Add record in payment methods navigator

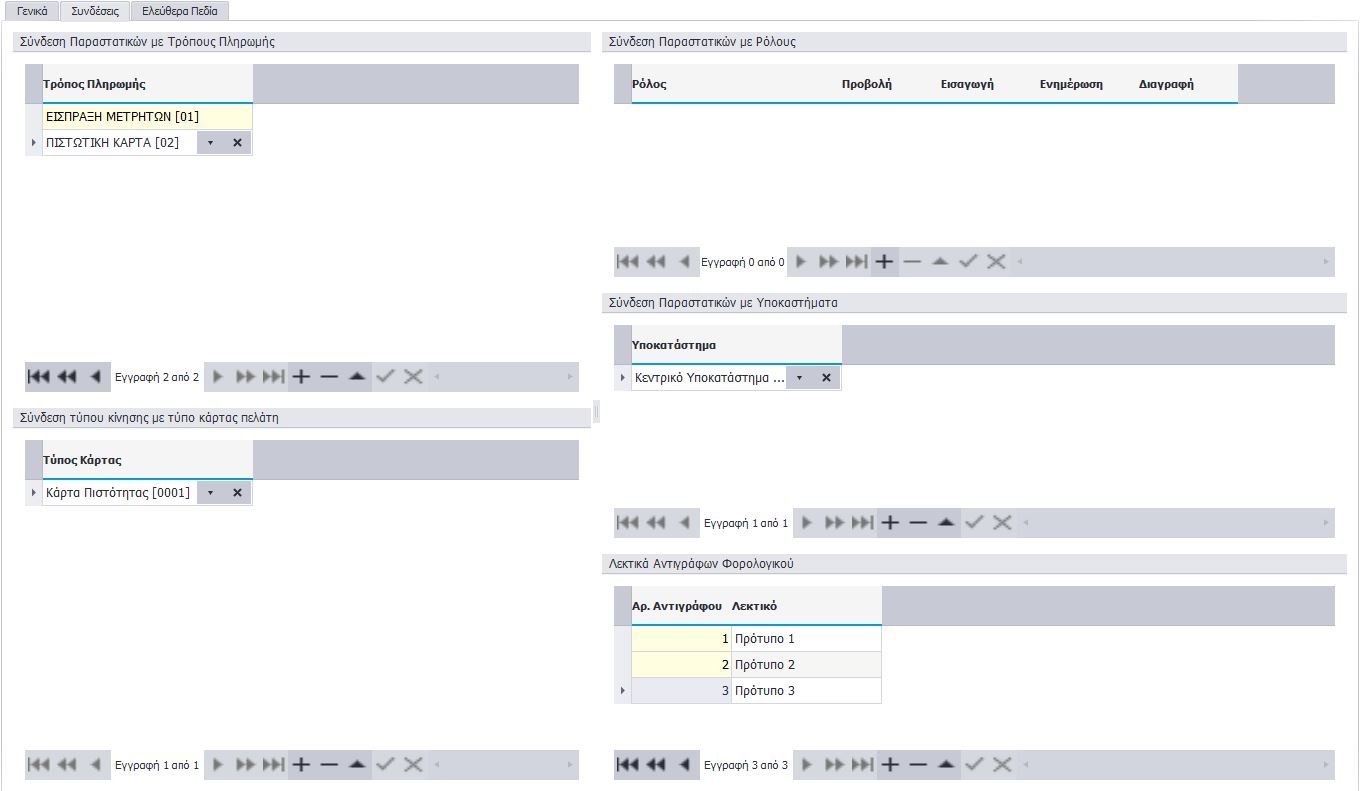[x=301, y=377]
